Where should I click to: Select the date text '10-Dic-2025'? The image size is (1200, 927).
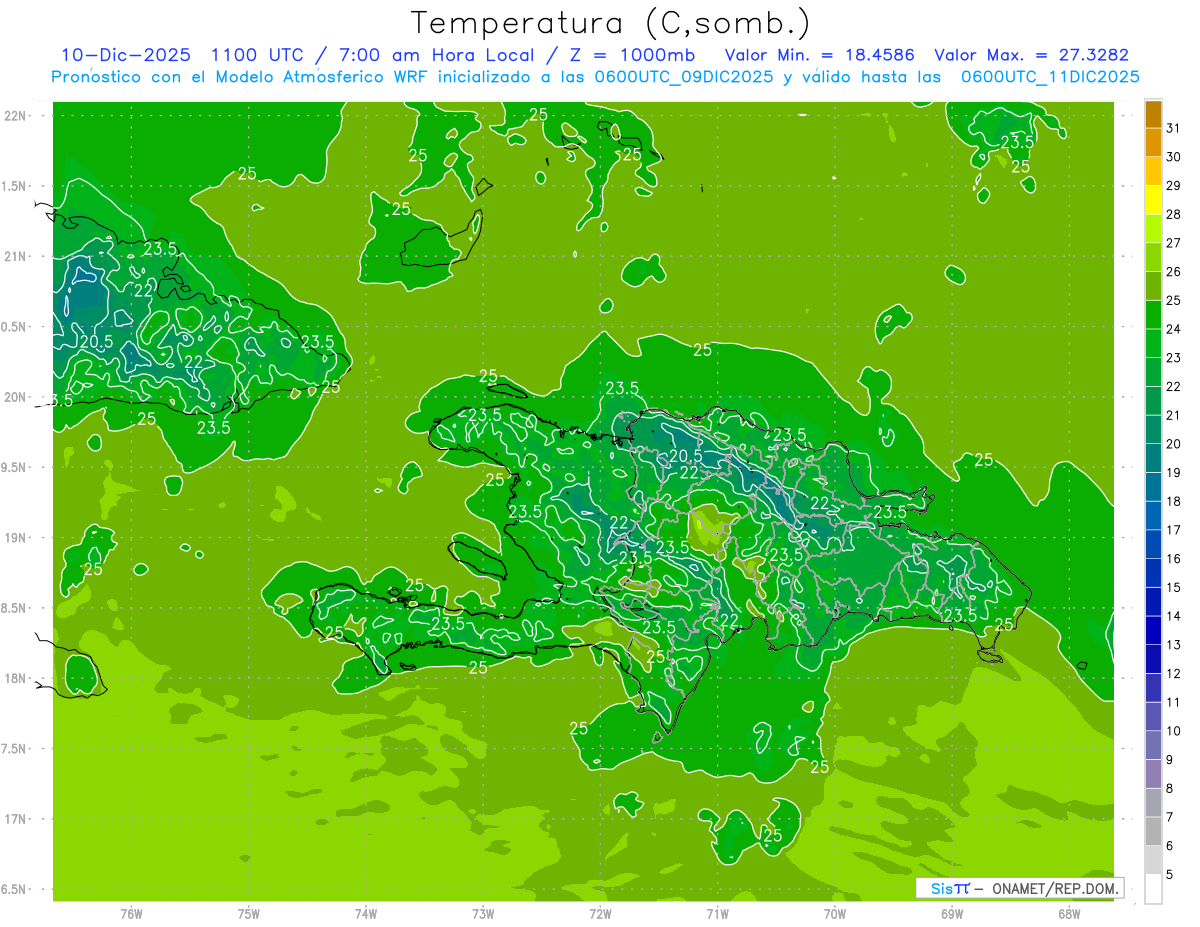pos(126,55)
